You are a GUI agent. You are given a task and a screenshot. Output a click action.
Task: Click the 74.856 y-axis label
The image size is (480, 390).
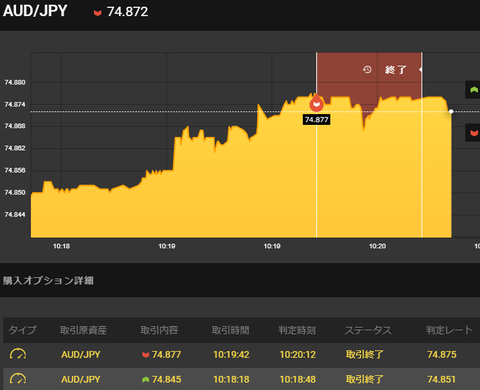(x=15, y=170)
